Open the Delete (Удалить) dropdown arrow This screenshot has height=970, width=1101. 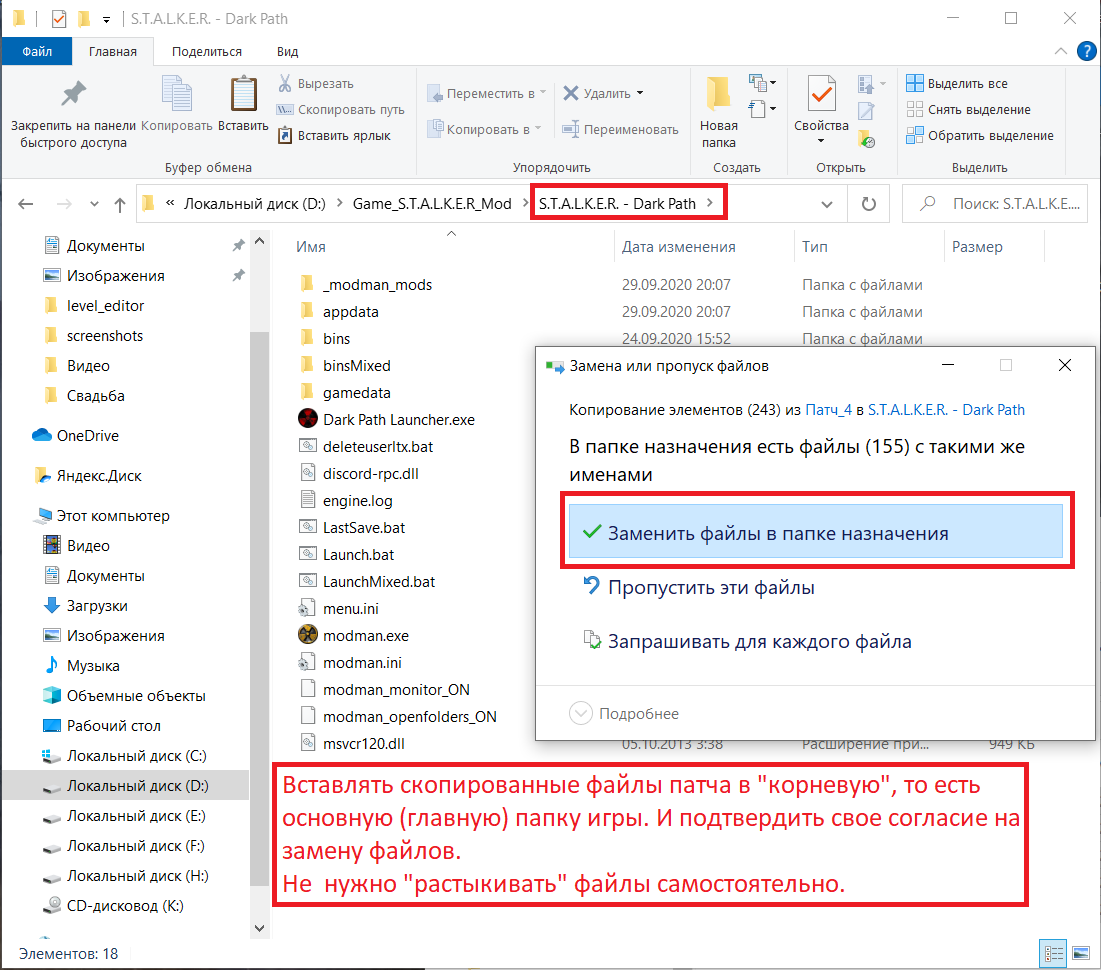(x=640, y=93)
